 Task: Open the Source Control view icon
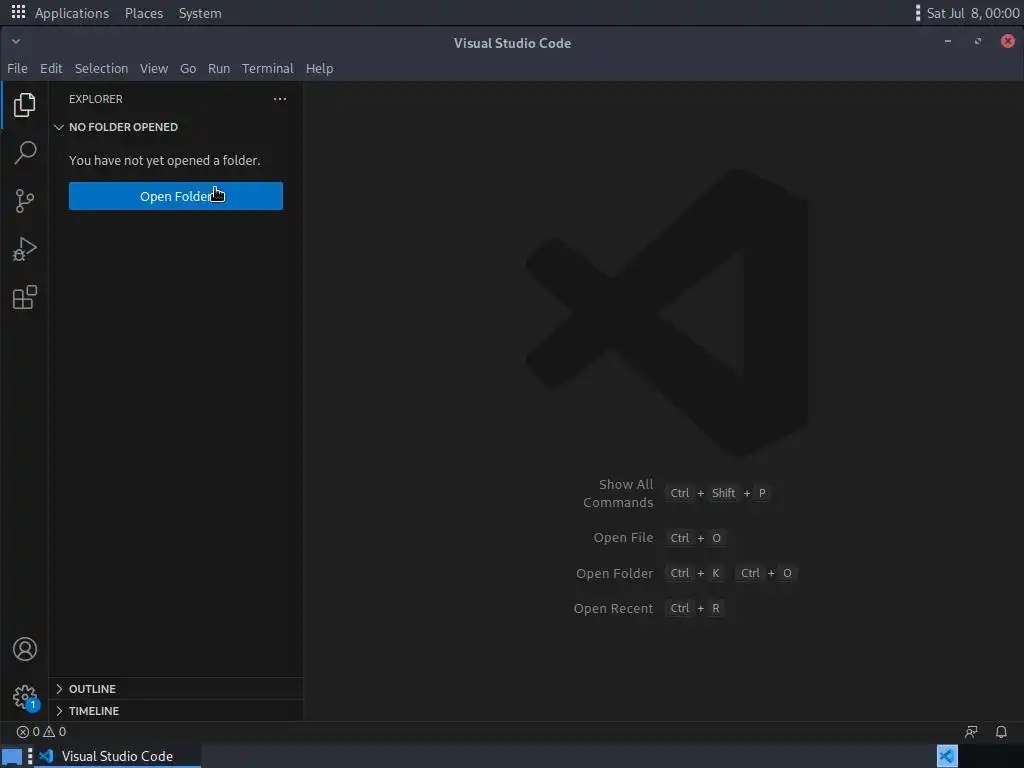(25, 201)
